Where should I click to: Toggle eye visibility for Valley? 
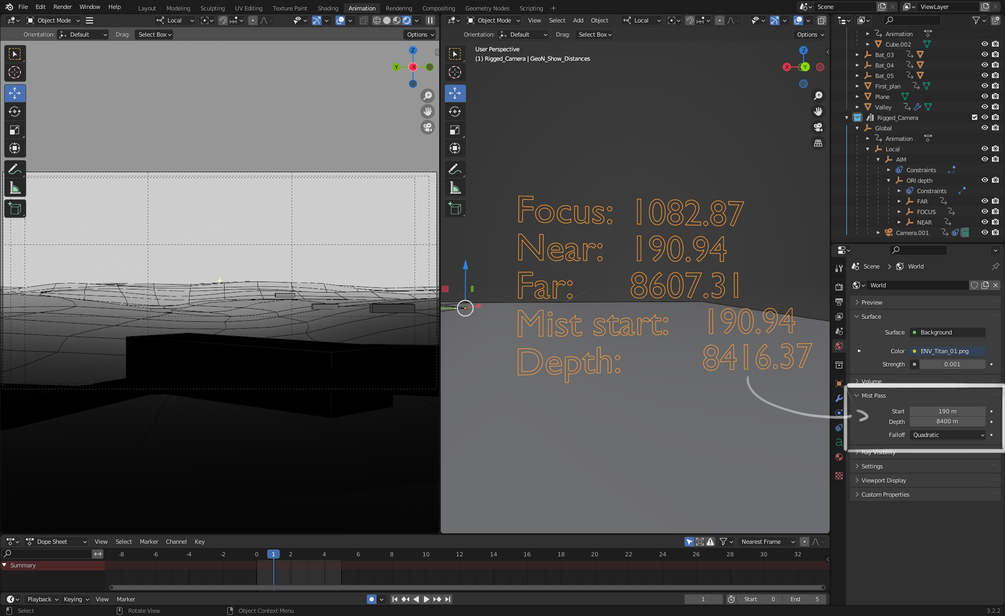pos(984,107)
